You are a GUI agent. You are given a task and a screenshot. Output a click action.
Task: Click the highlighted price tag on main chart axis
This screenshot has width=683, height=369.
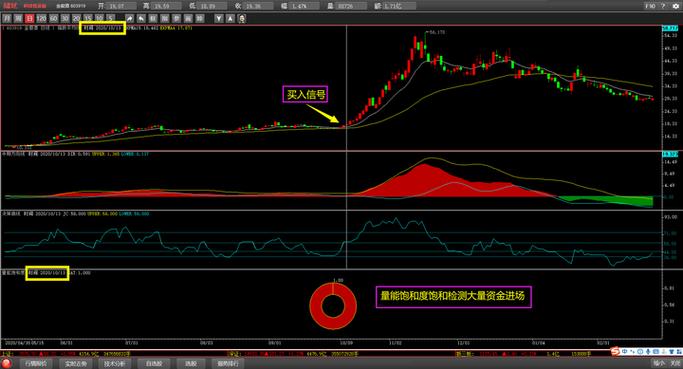pyautogui.click(x=669, y=28)
